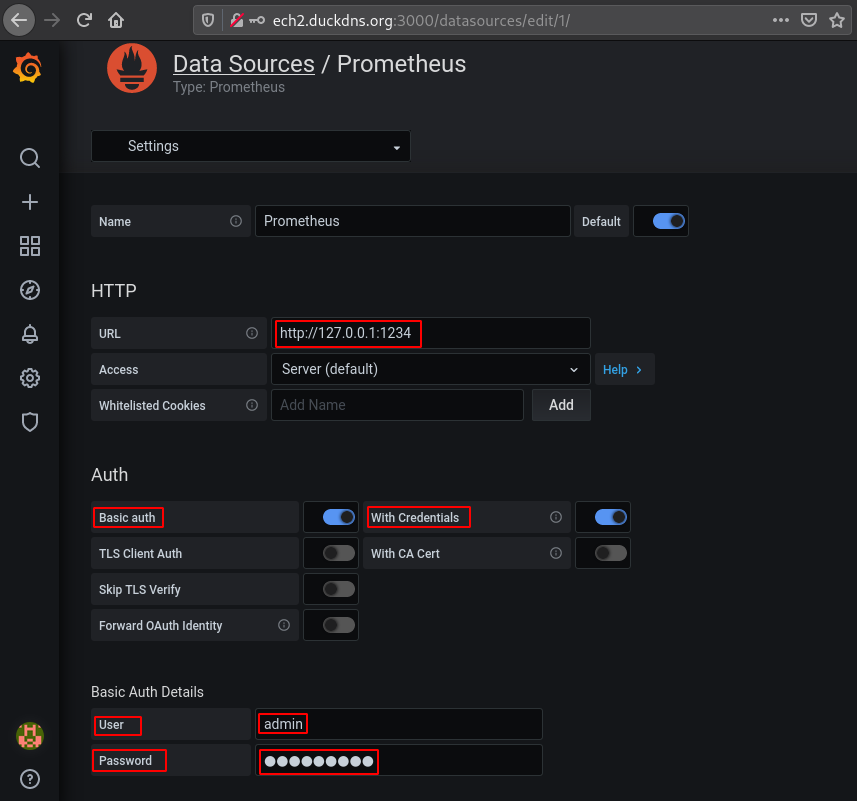The width and height of the screenshot is (857, 801).
Task: Go back with browser back arrow
Action: pyautogui.click(x=19, y=21)
